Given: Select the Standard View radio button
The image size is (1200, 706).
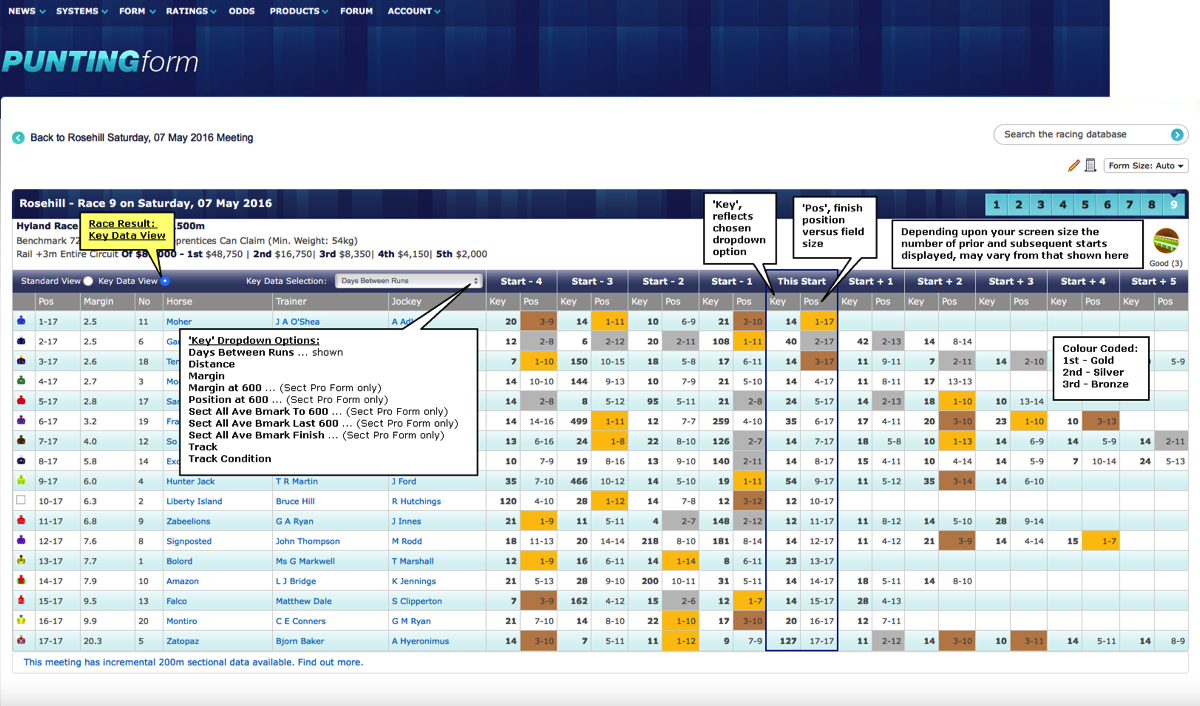Looking at the screenshot, I should (x=88, y=281).
